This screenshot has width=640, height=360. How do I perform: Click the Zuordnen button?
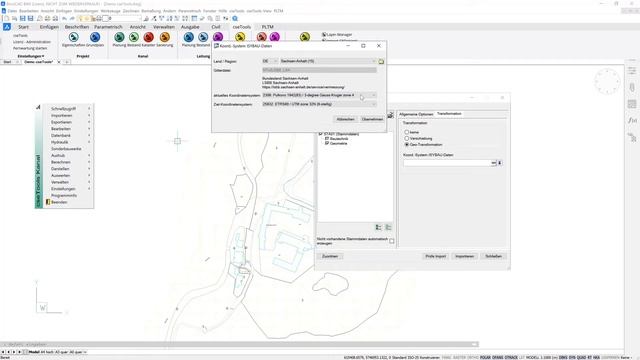pos(330,256)
